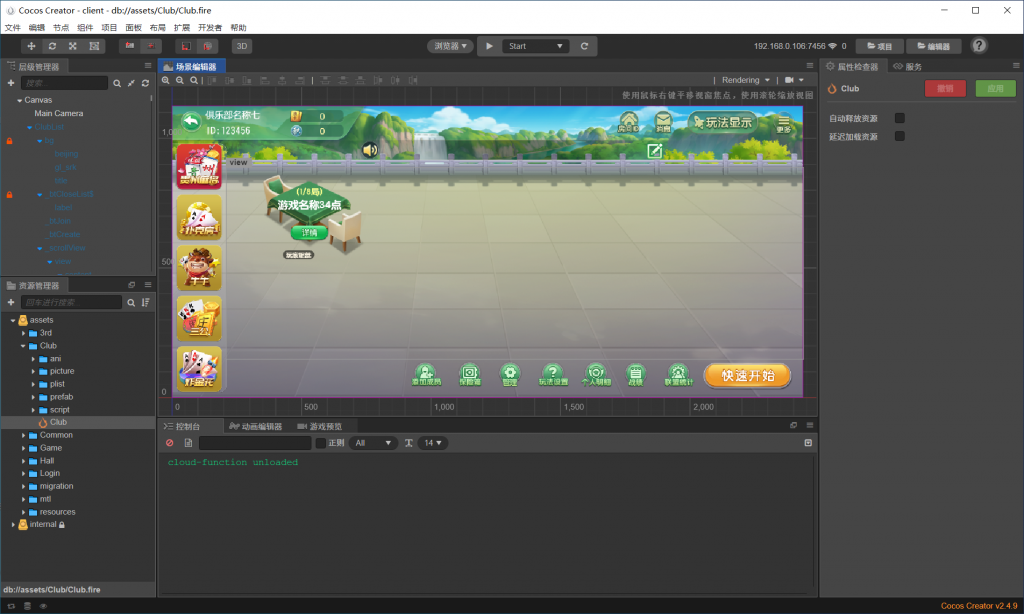Enable the lazy-load assets checkbox (延迟加载资源)
Screen dimensions: 1024x614
[x=899, y=136]
